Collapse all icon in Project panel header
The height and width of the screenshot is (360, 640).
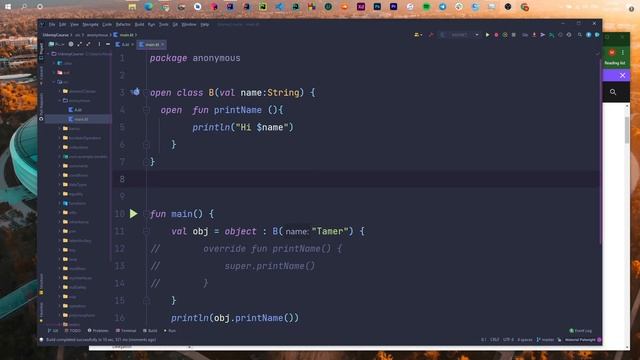coord(89,44)
